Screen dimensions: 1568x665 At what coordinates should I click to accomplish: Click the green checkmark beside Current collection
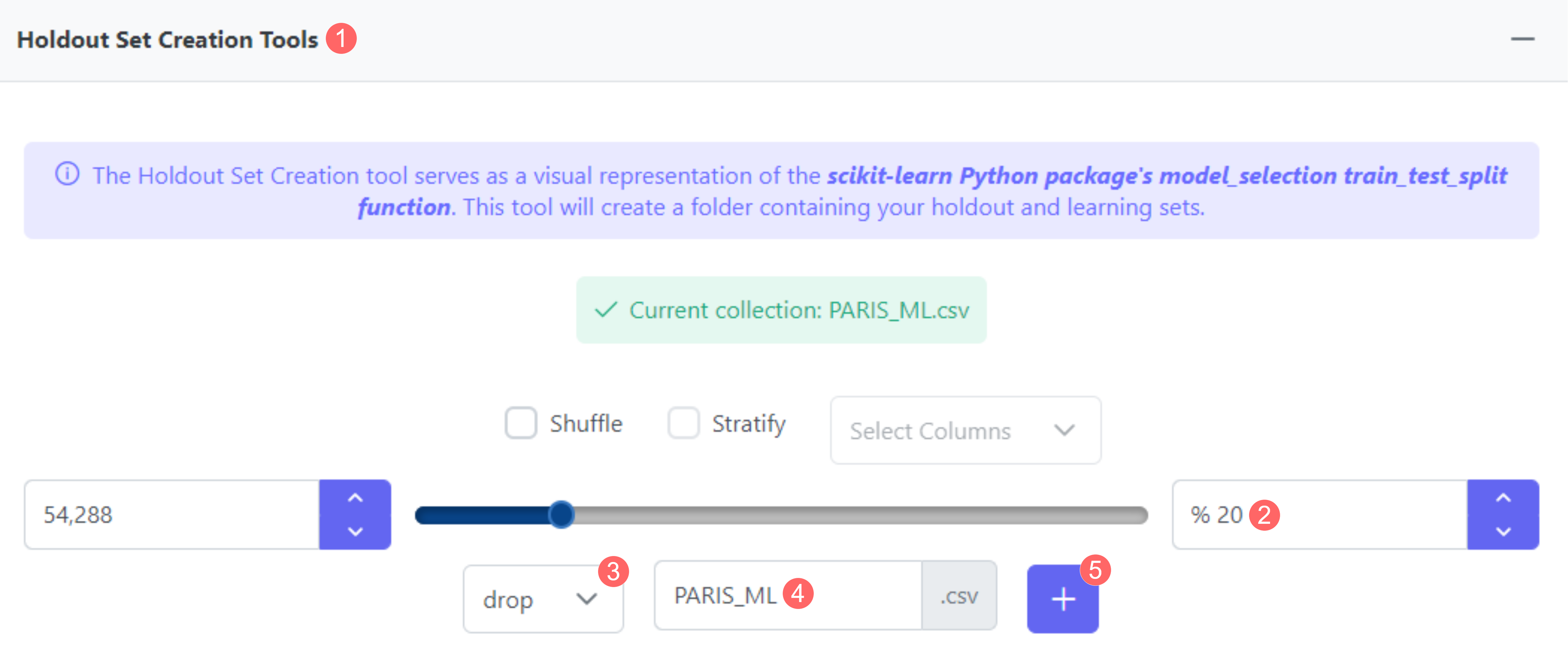[606, 310]
